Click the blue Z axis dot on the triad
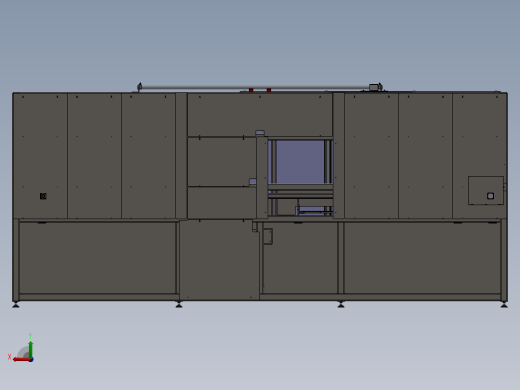 31,360
